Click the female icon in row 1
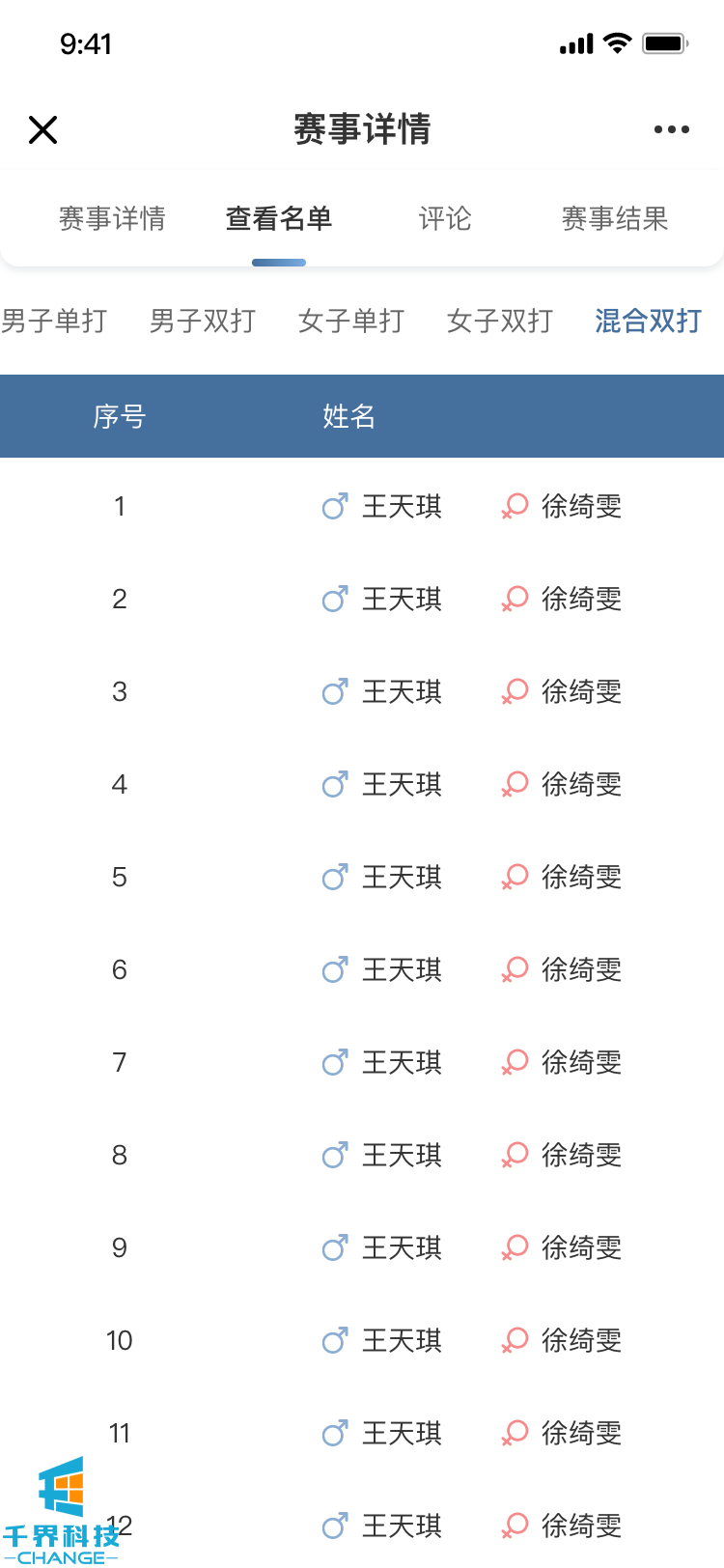Screen dimensions: 724x1568 tap(515, 506)
